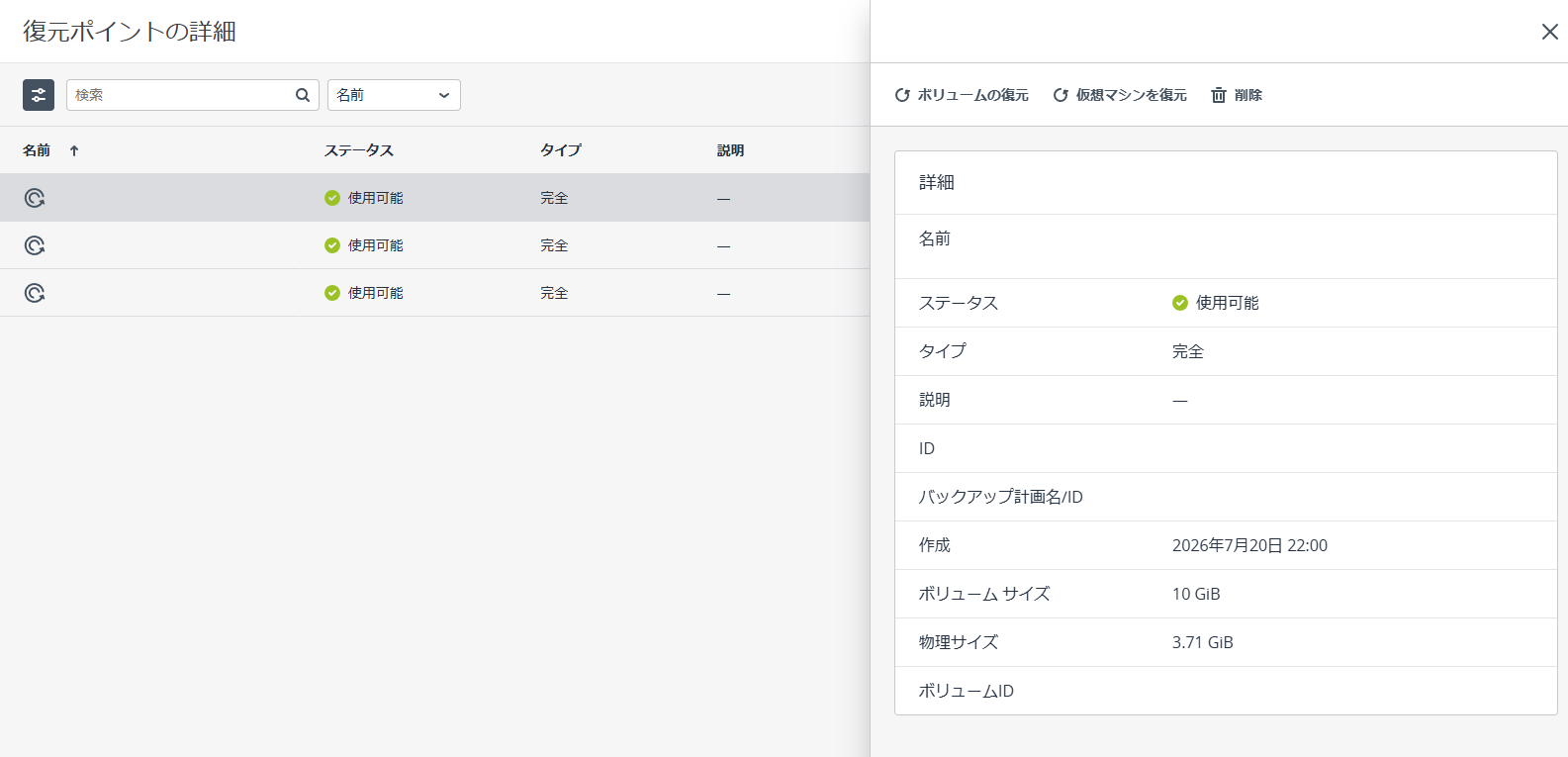Image resolution: width=1568 pixels, height=757 pixels.
Task: Click the creation date 2026年7月20日 22:00
Action: click(1249, 545)
